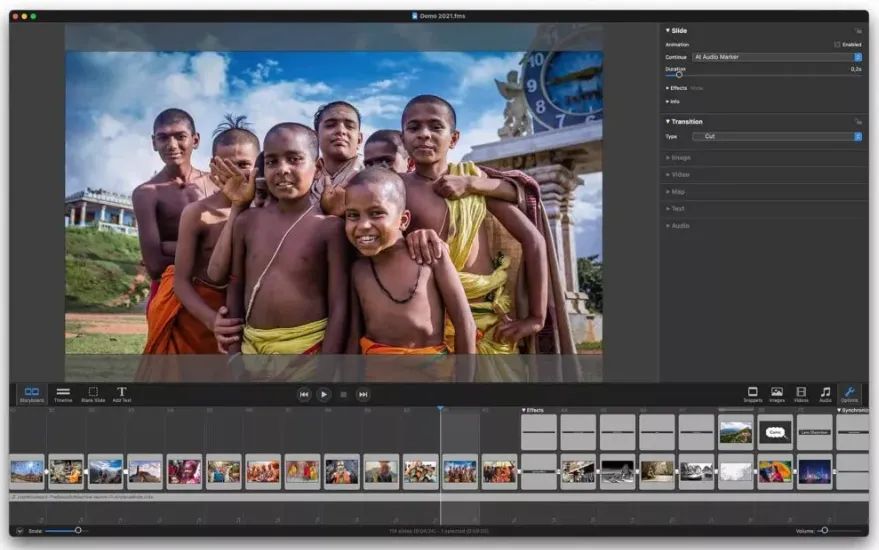
Task: Select the snowy mountain slide thumbnail
Action: tap(105, 472)
